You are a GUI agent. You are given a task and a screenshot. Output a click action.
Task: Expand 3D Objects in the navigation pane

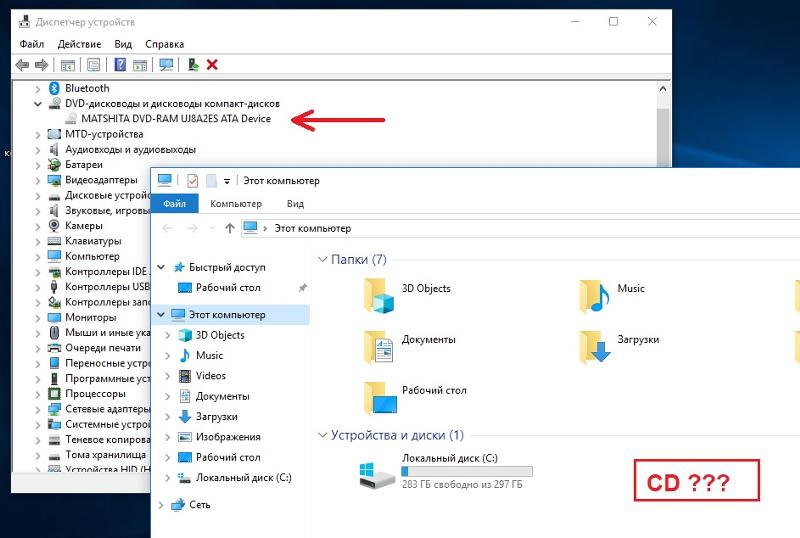click(x=167, y=336)
